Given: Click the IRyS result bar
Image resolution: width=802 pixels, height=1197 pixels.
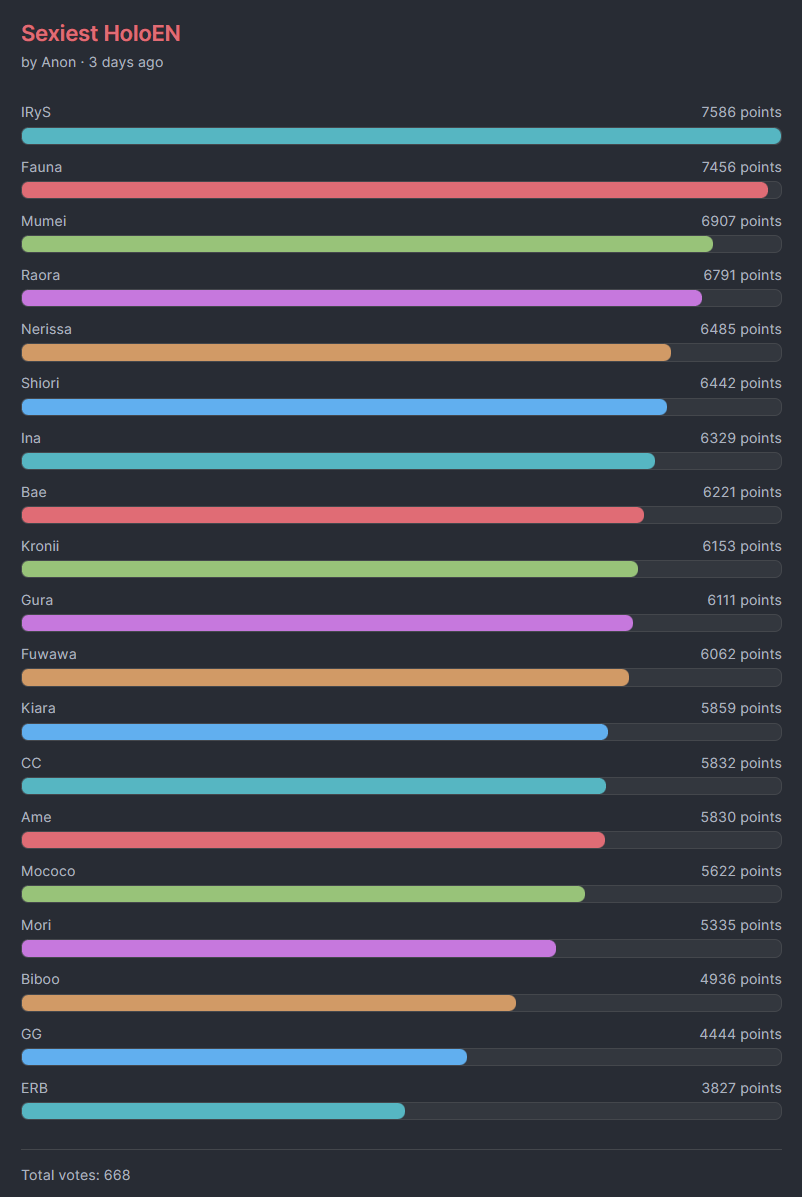Looking at the screenshot, I should pyautogui.click(x=401, y=136).
